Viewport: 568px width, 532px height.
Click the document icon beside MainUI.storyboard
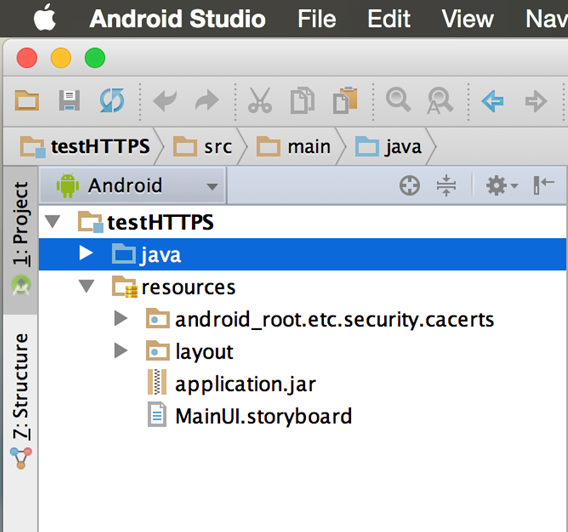157,414
